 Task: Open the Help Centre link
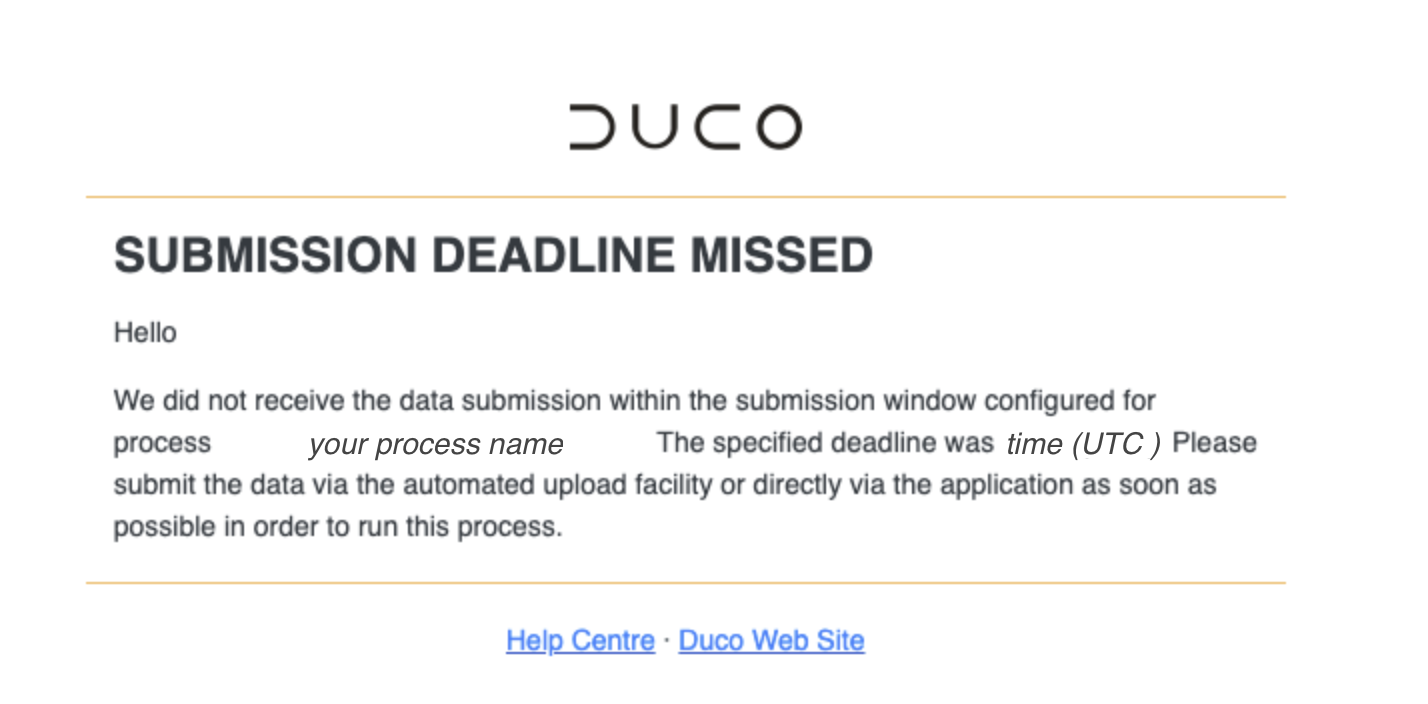[580, 640]
